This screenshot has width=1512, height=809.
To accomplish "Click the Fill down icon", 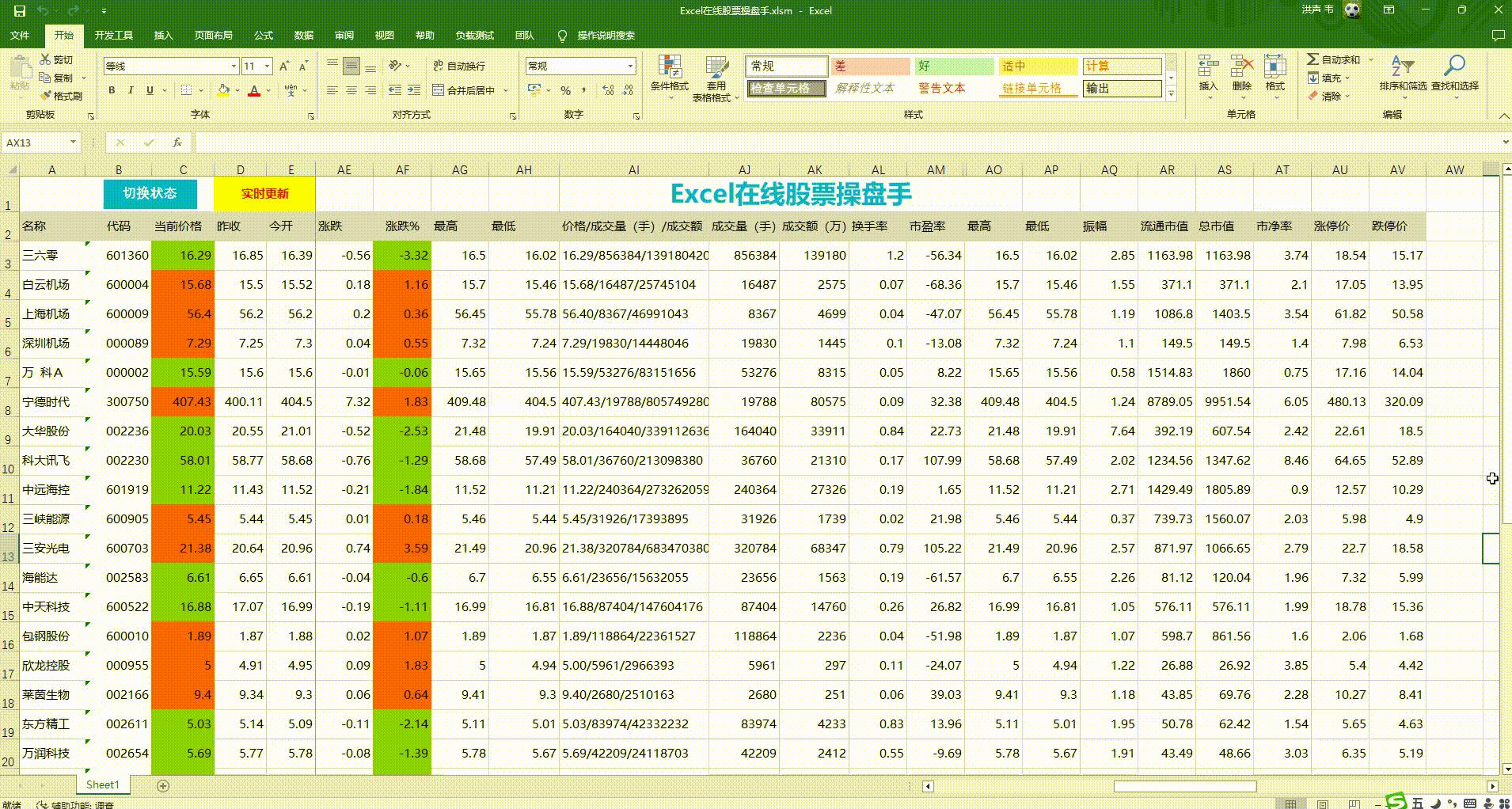I will click(x=1313, y=78).
